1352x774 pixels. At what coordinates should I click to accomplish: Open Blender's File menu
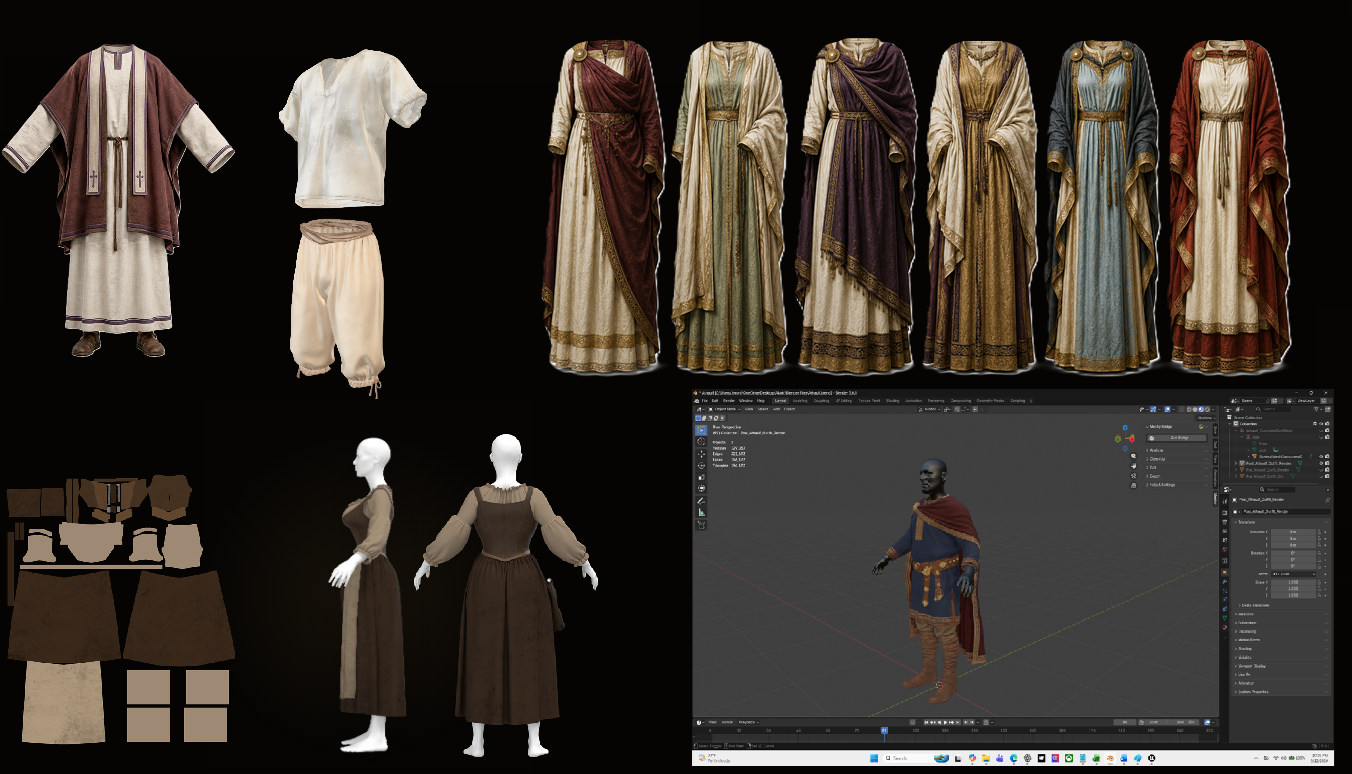click(704, 401)
